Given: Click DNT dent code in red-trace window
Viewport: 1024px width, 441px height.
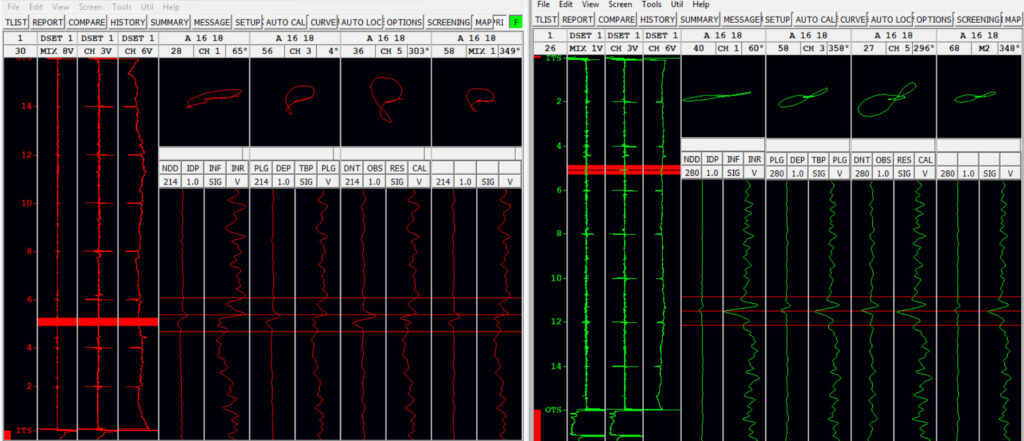Looking at the screenshot, I should (x=351, y=168).
